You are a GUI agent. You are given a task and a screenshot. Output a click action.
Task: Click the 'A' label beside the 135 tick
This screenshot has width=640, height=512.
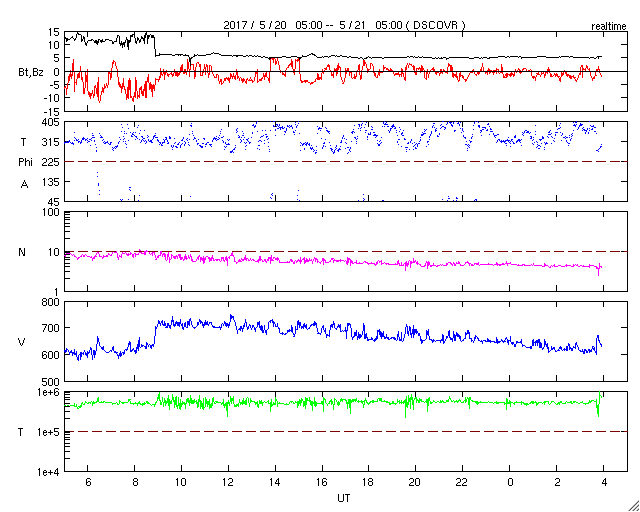tap(24, 185)
